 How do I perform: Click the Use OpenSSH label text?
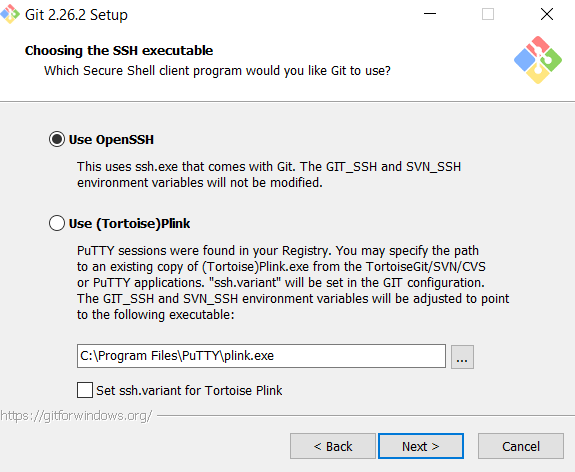point(111,140)
